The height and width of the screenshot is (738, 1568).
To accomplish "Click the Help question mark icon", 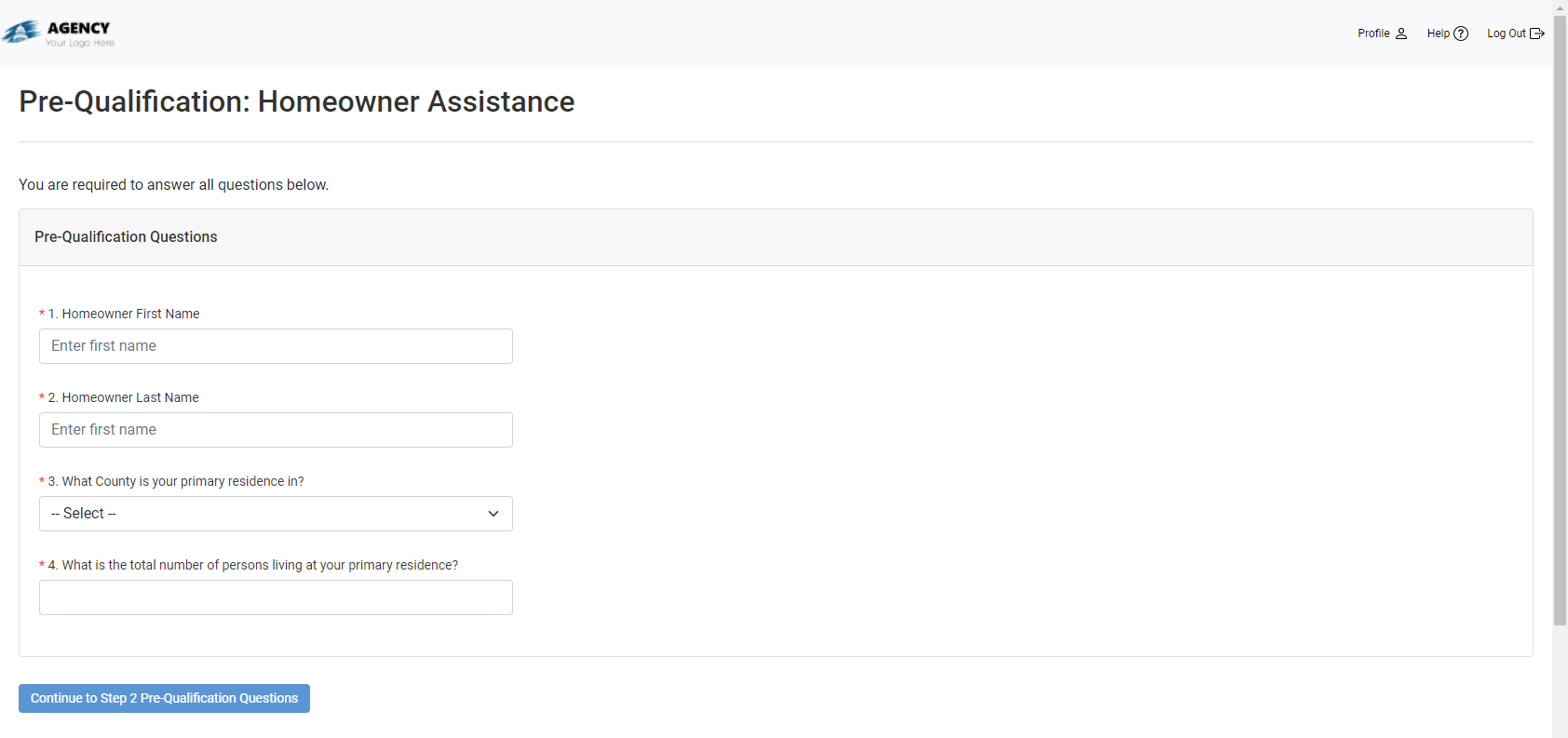I will tap(1461, 34).
